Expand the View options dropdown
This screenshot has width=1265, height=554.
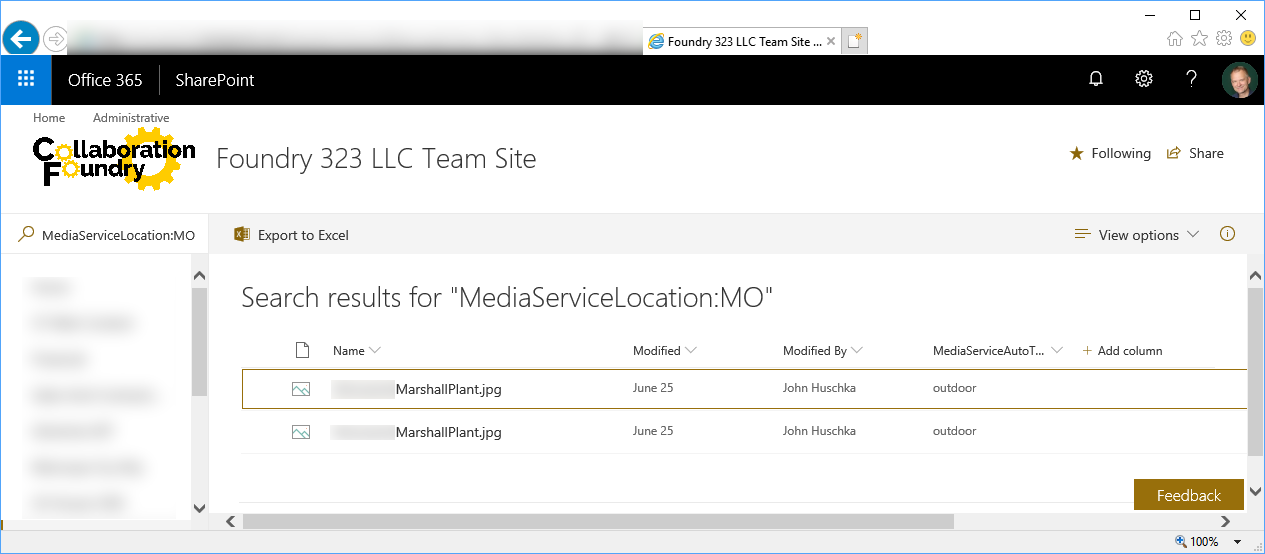(1137, 235)
